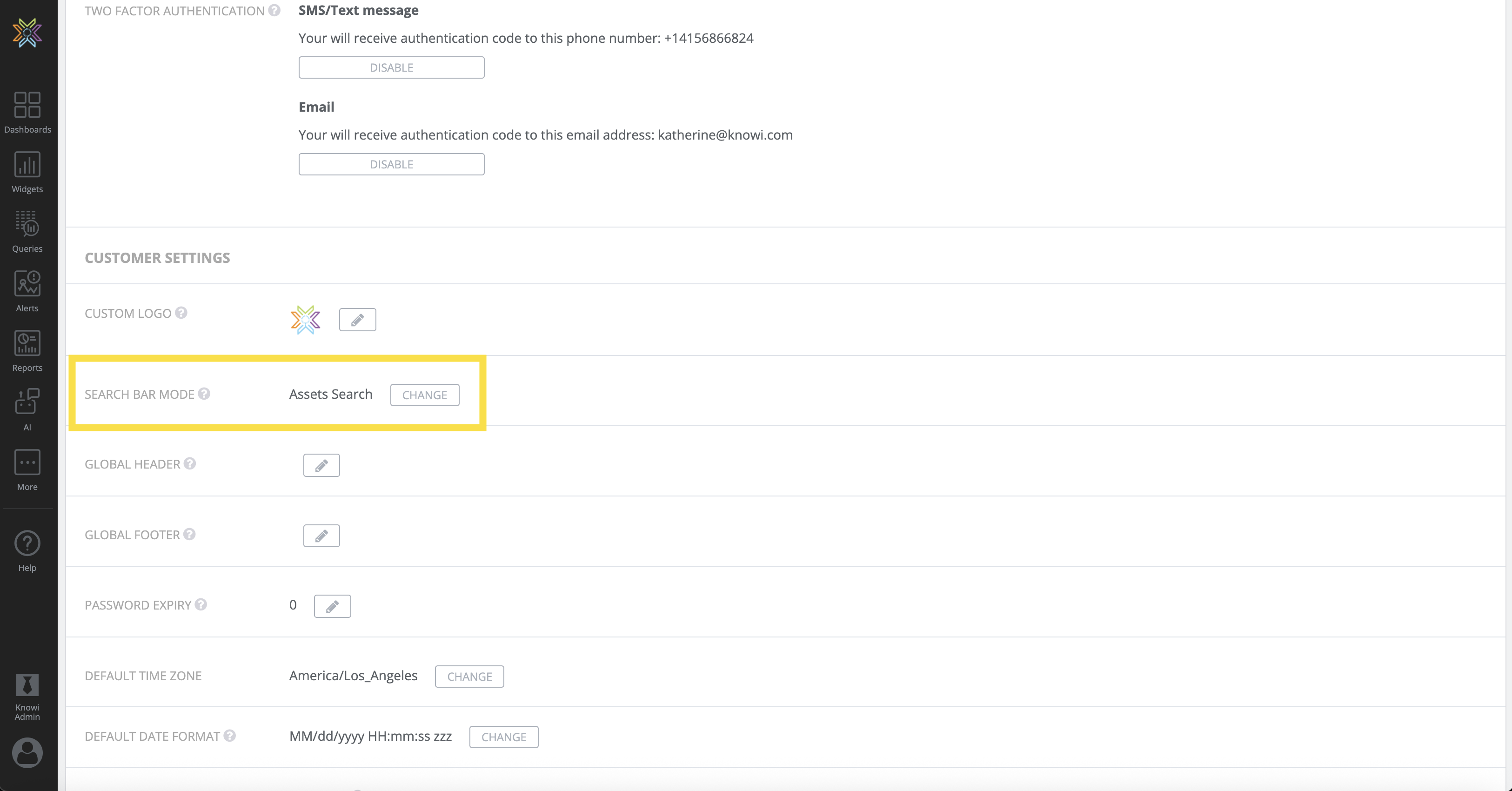Open Knowi Admin from the sidebar
Viewport: 1512px width, 791px height.
click(27, 697)
